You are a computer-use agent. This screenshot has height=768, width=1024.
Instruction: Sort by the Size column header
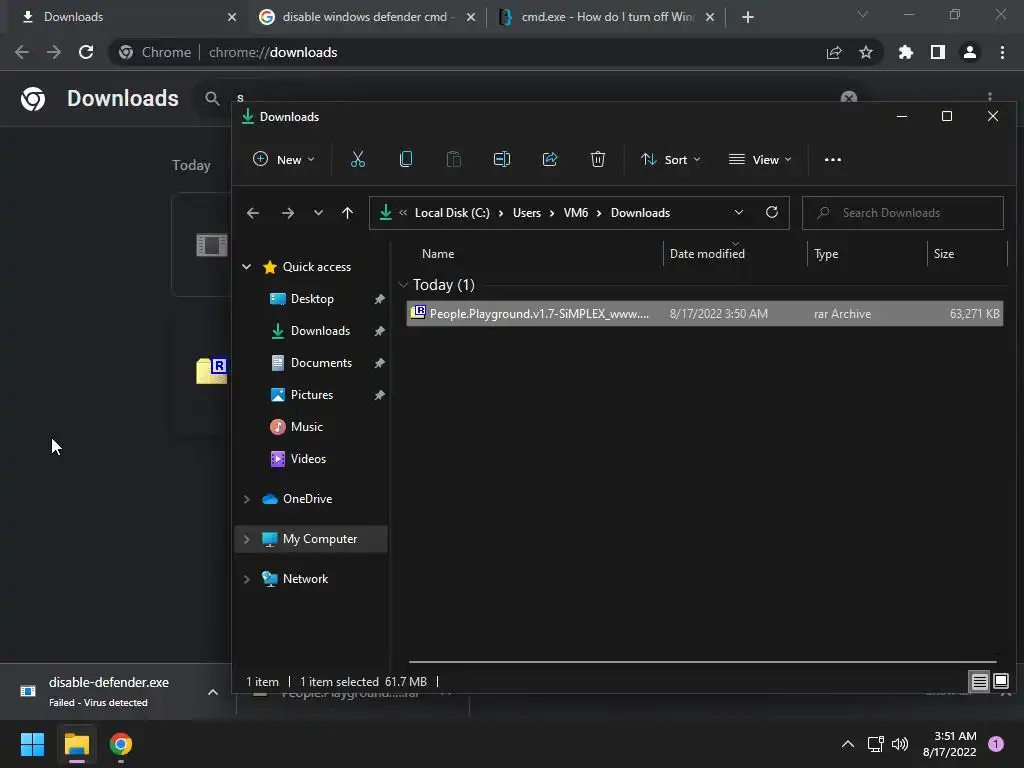(967, 253)
